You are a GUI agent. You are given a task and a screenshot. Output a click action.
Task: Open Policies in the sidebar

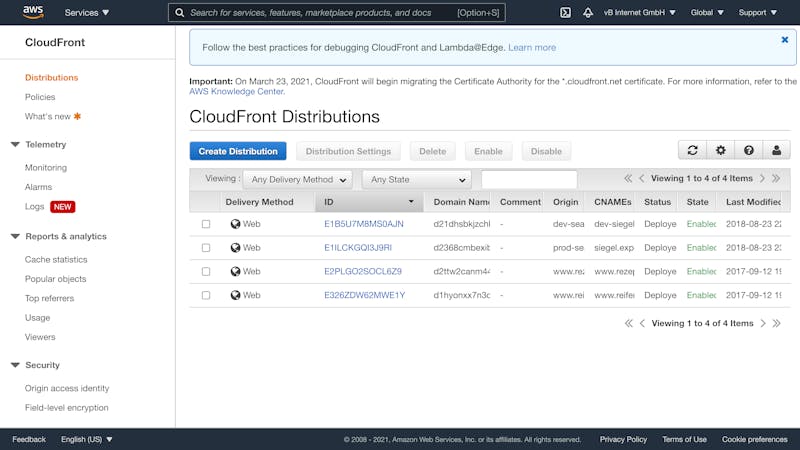40,97
